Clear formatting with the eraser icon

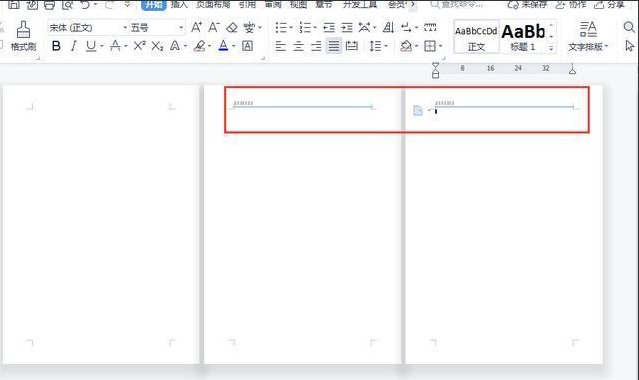click(232, 28)
